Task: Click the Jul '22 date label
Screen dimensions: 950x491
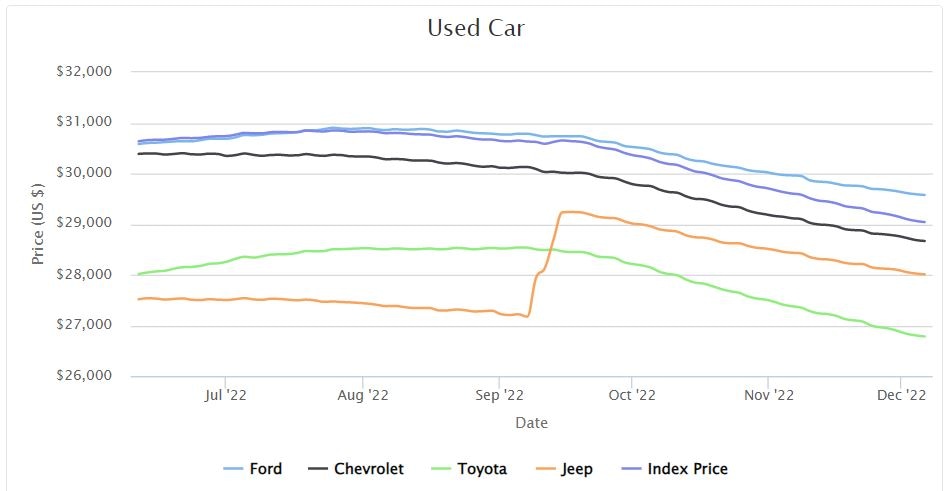Action: pyautogui.click(x=225, y=396)
